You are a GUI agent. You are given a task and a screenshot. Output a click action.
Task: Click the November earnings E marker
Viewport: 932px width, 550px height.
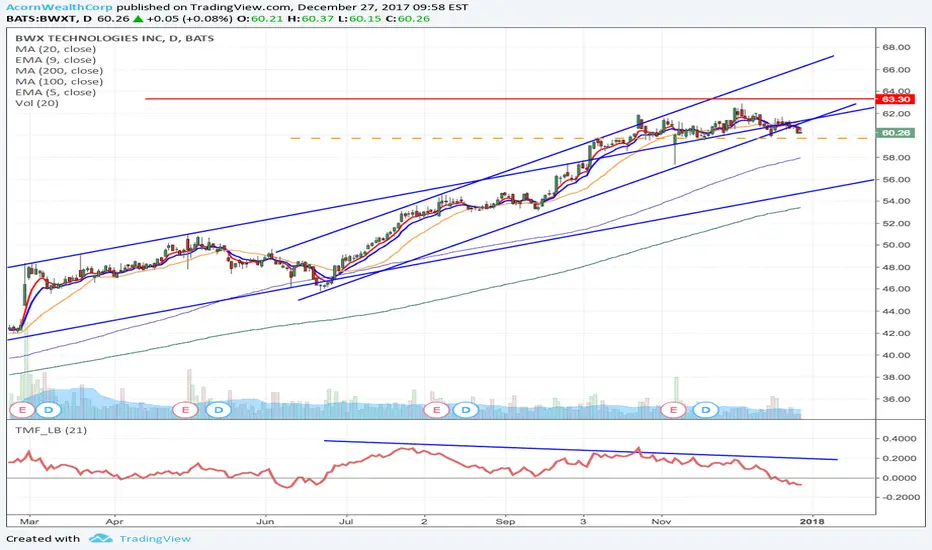673,410
